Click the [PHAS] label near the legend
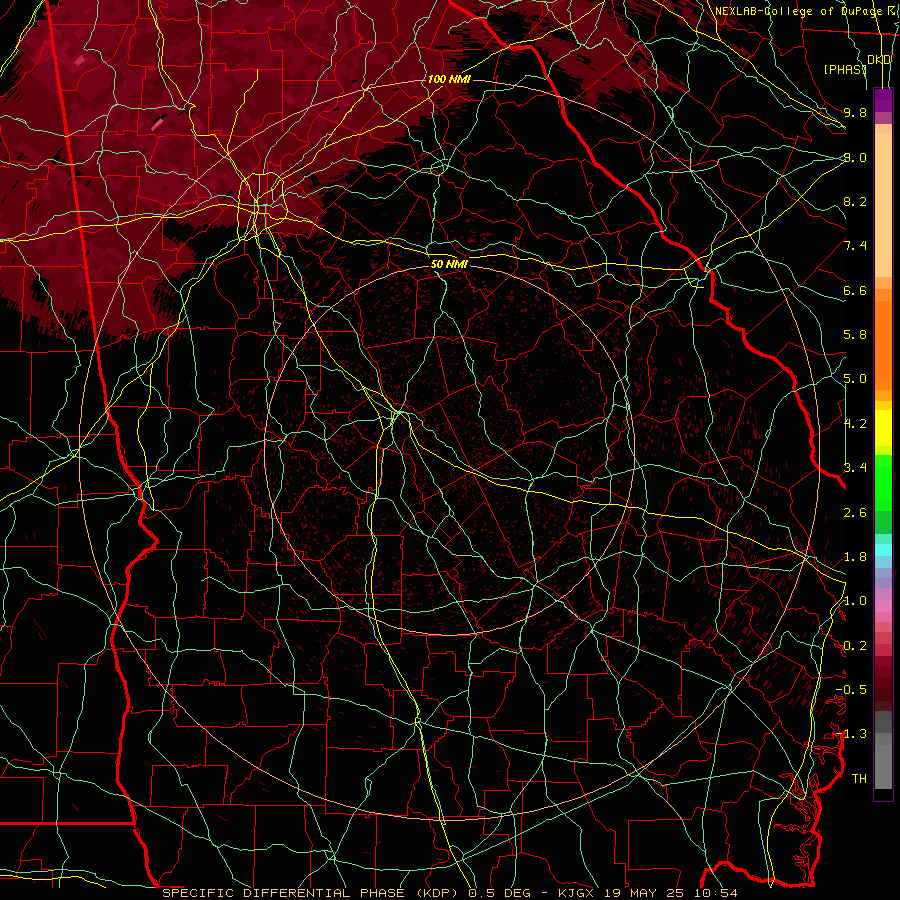Image resolution: width=900 pixels, height=900 pixels. pyautogui.click(x=845, y=69)
